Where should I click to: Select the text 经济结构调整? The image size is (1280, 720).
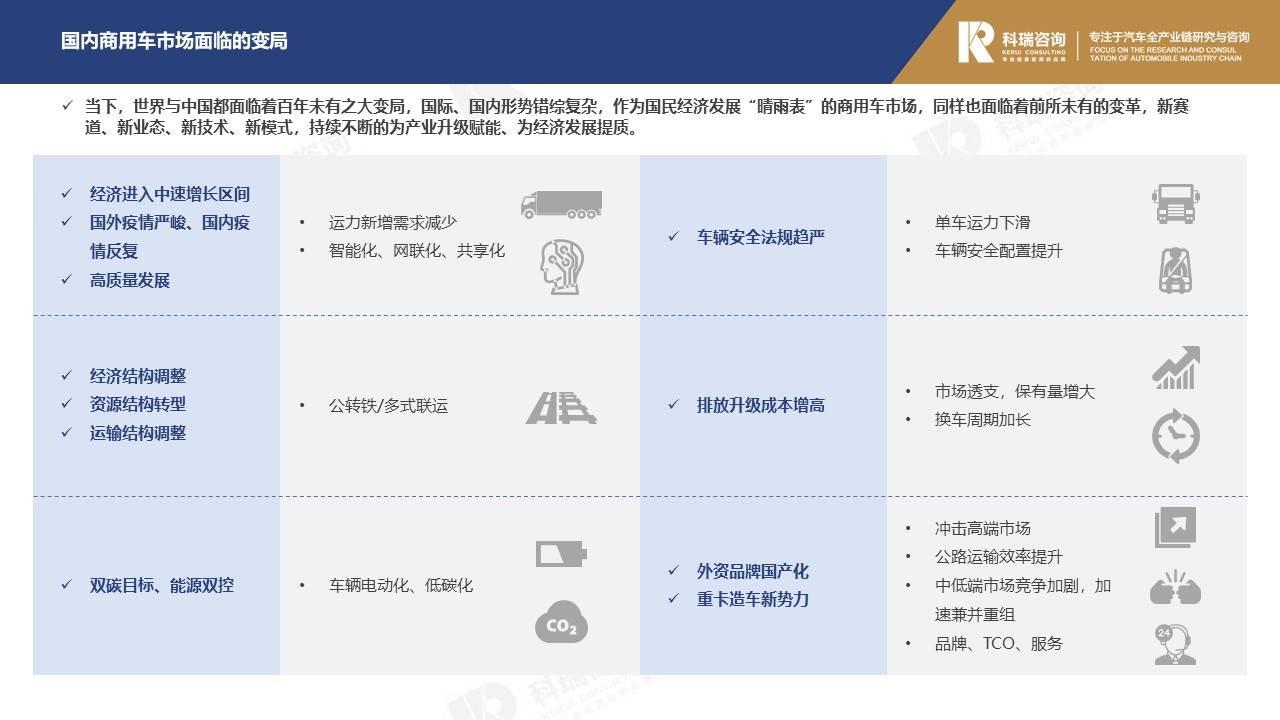tap(138, 376)
